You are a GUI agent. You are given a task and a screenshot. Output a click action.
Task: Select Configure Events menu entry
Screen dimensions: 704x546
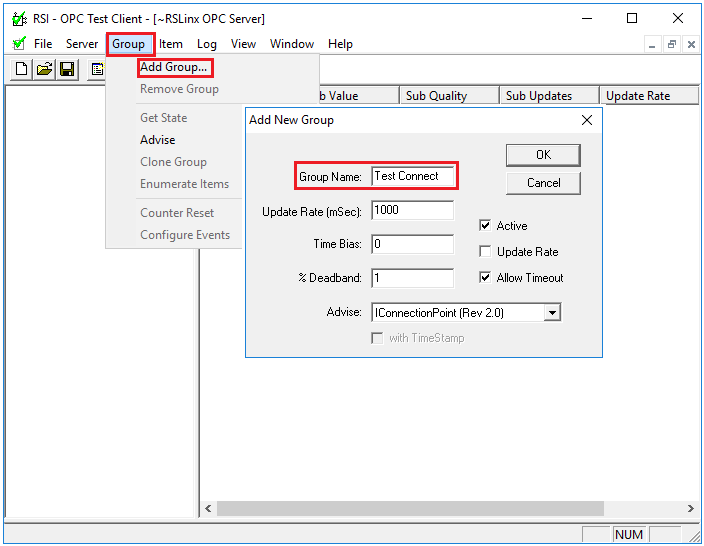tap(185, 235)
